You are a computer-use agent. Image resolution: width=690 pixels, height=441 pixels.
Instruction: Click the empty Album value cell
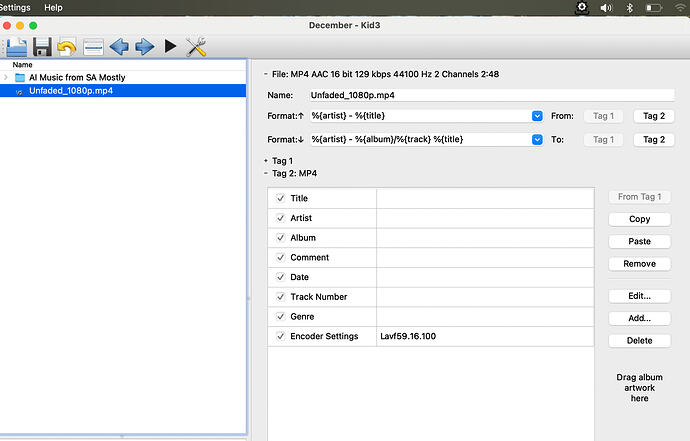click(x=485, y=238)
